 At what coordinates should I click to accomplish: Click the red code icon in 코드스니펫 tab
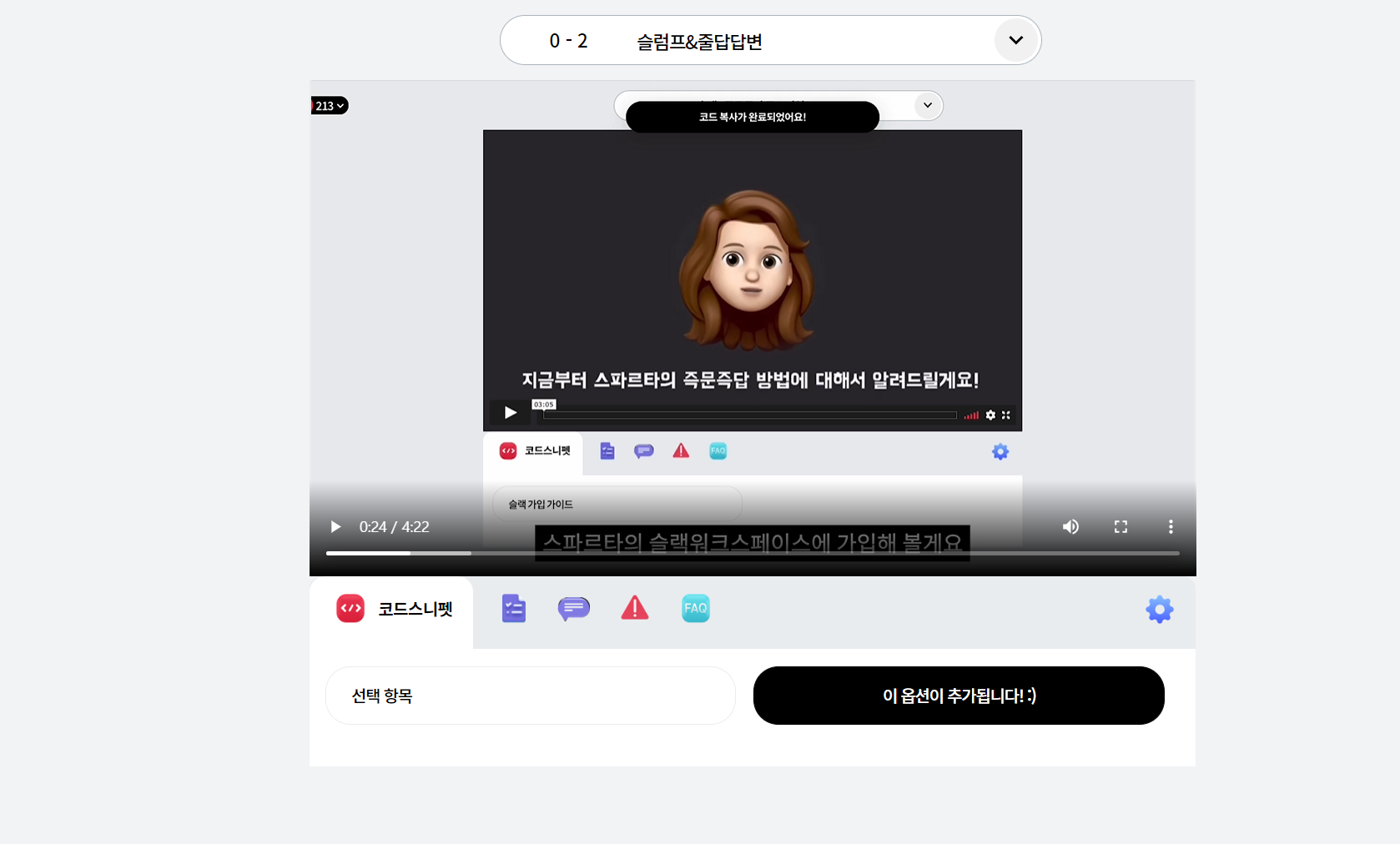pyautogui.click(x=350, y=609)
